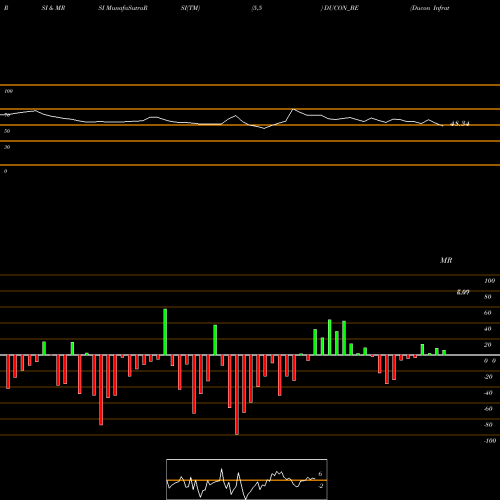Click the label -2 in the mini chart
This screenshot has height=500, width=500.
[x=320, y=486]
